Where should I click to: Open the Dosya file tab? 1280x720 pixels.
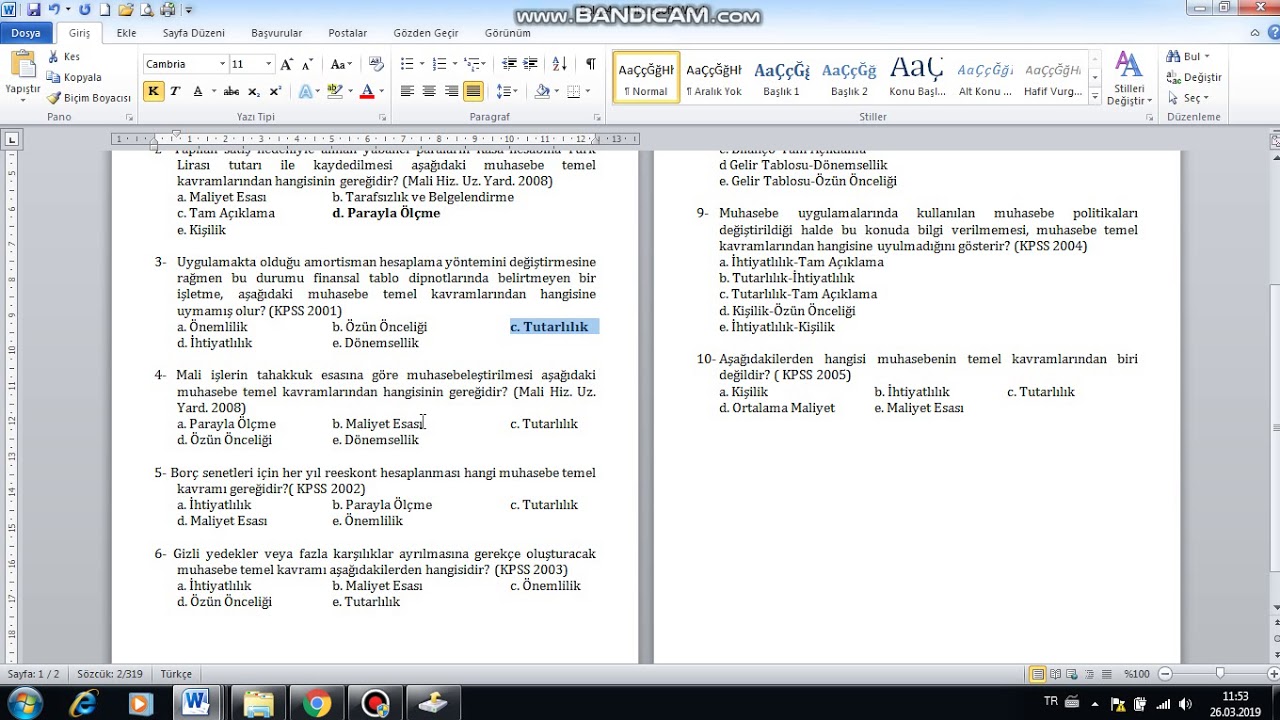(x=26, y=33)
